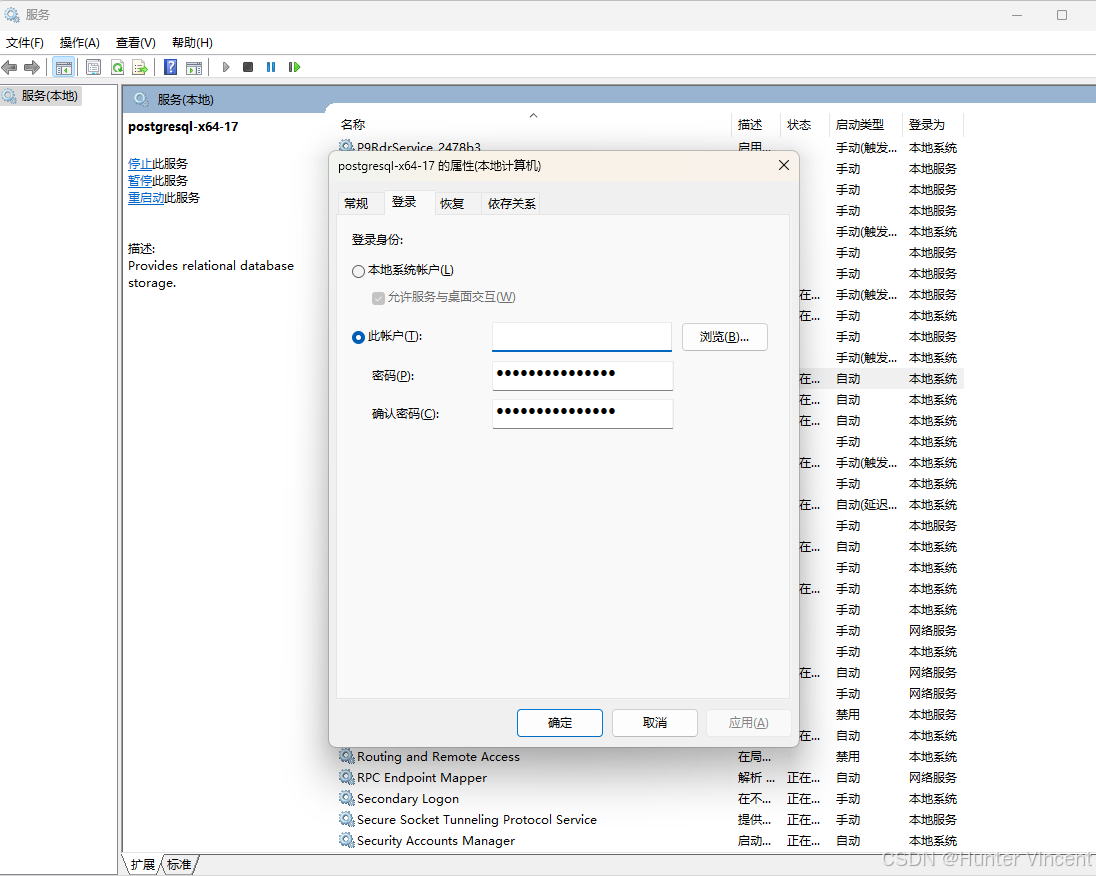This screenshot has height=876, width=1096.
Task: Click the 应用 button
Action: coord(749,722)
